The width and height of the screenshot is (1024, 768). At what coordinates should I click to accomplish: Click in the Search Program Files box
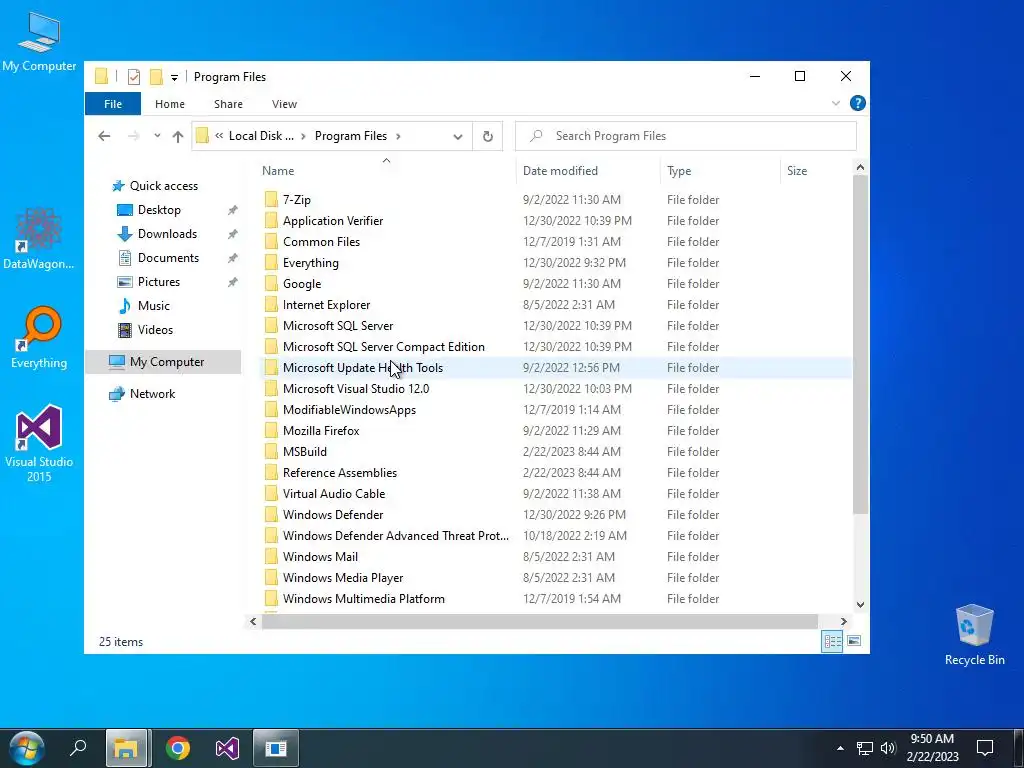[686, 136]
